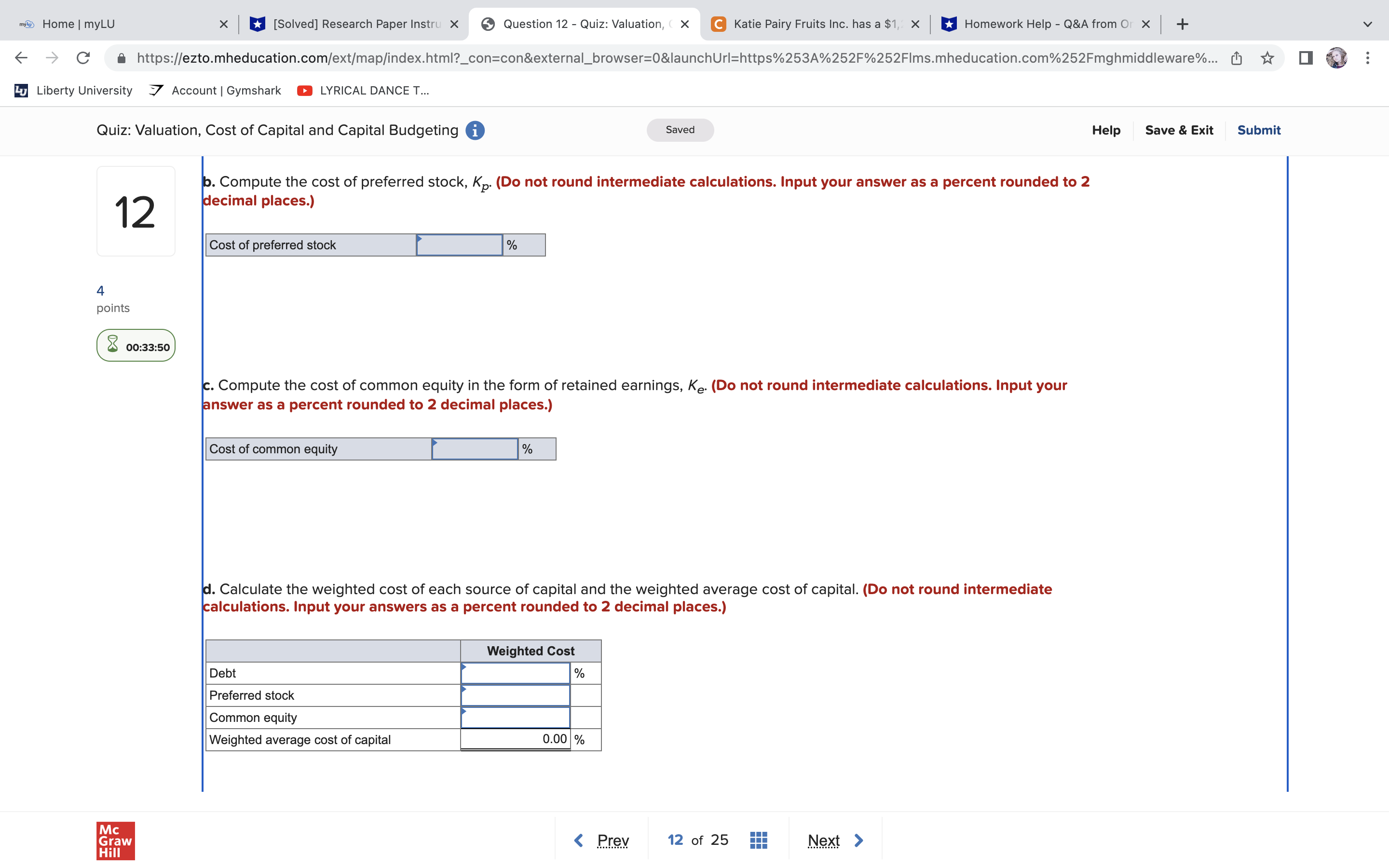Click the profile avatar in the browser toolbar
This screenshot has height=868, width=1389.
point(1337,57)
